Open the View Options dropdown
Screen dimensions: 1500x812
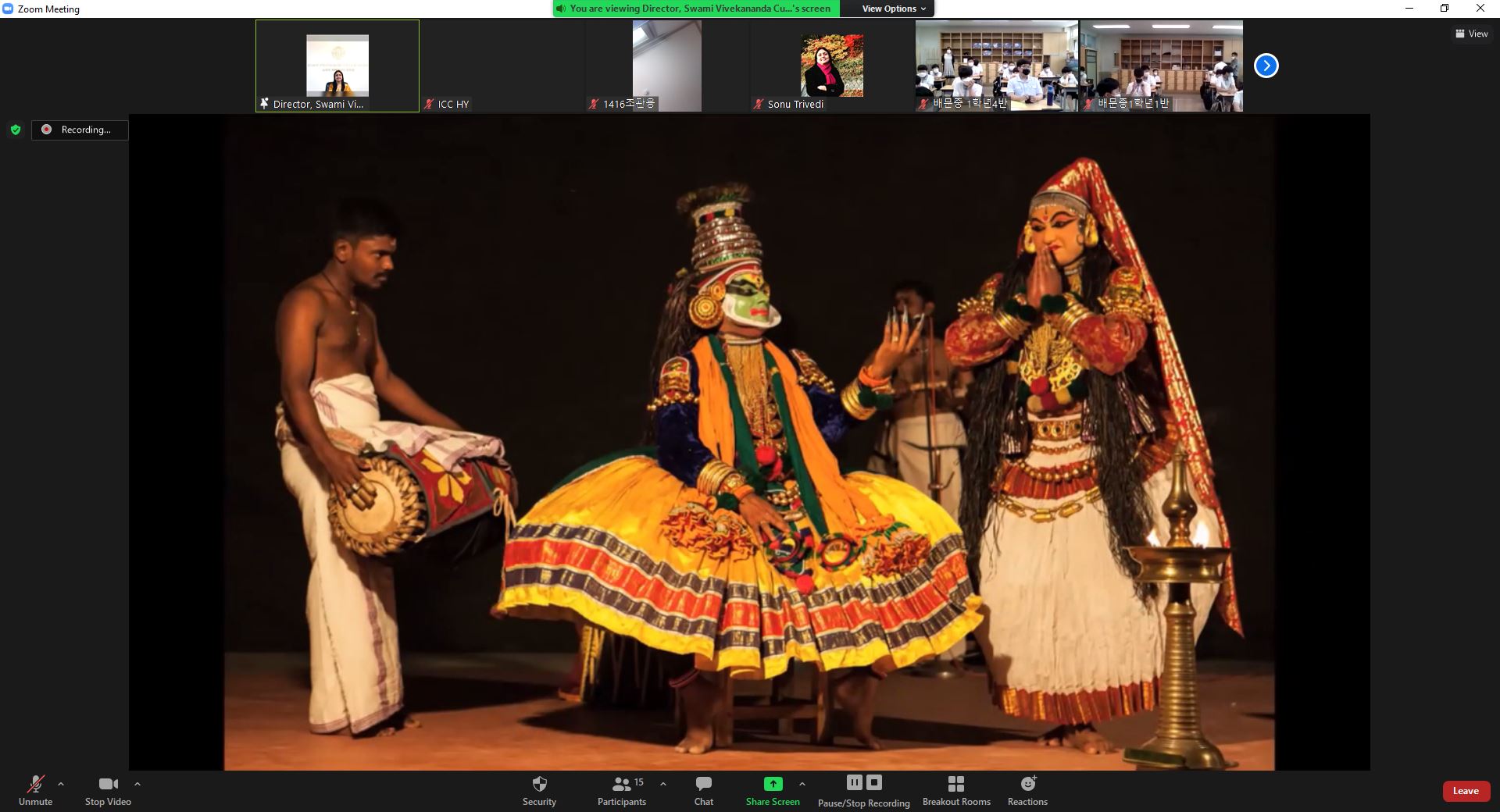[x=894, y=9]
